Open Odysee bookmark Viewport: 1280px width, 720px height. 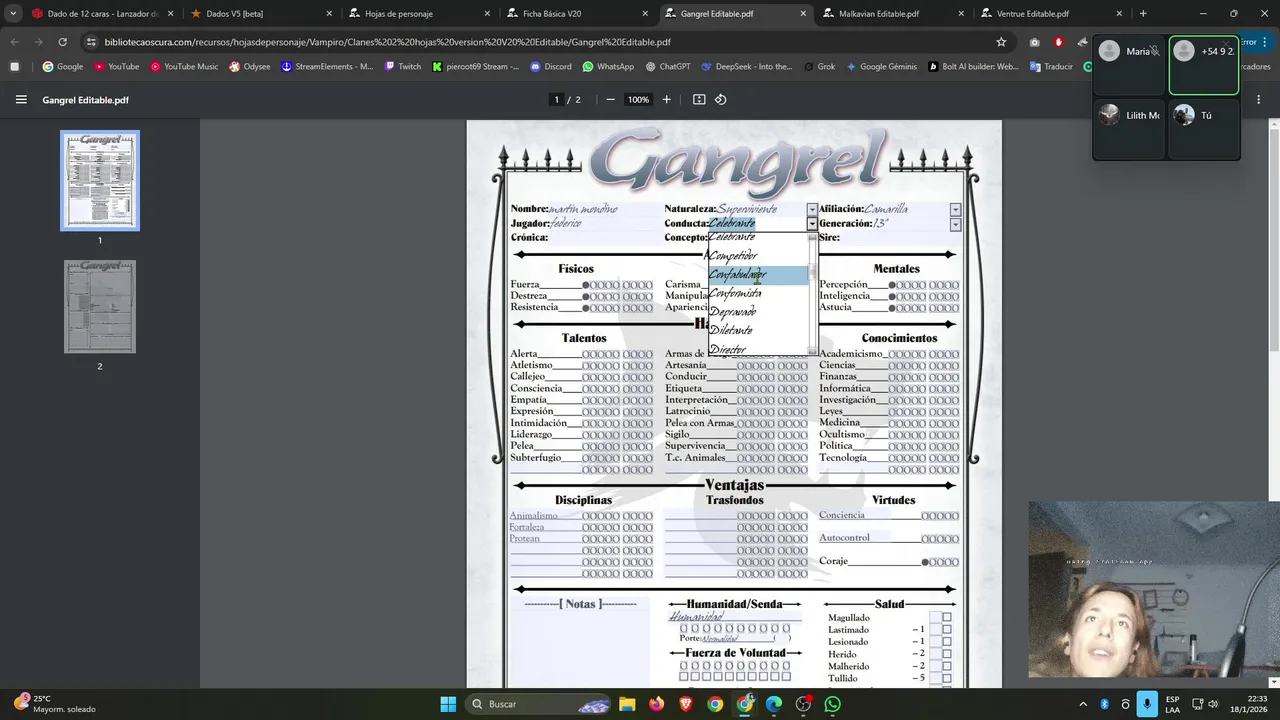pos(249,67)
